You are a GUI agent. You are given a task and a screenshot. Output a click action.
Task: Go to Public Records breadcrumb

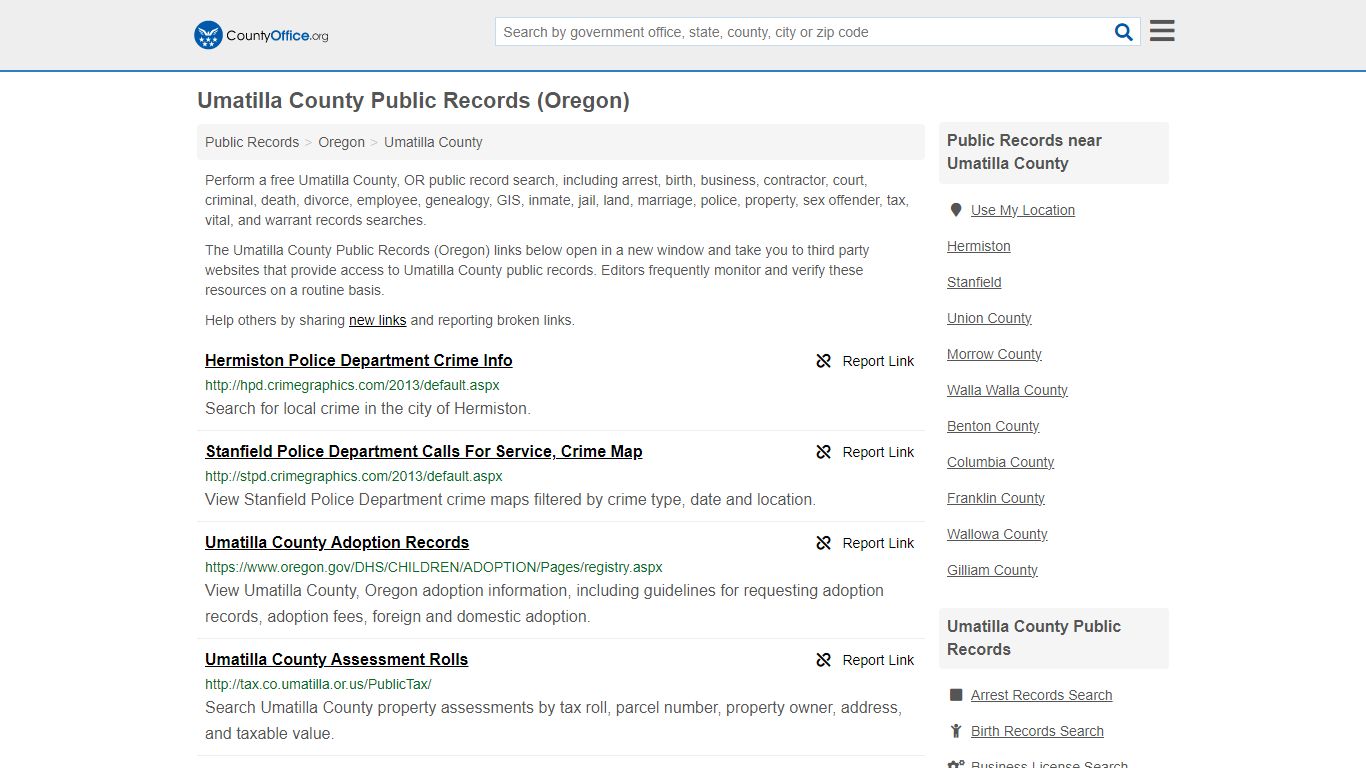click(x=252, y=142)
